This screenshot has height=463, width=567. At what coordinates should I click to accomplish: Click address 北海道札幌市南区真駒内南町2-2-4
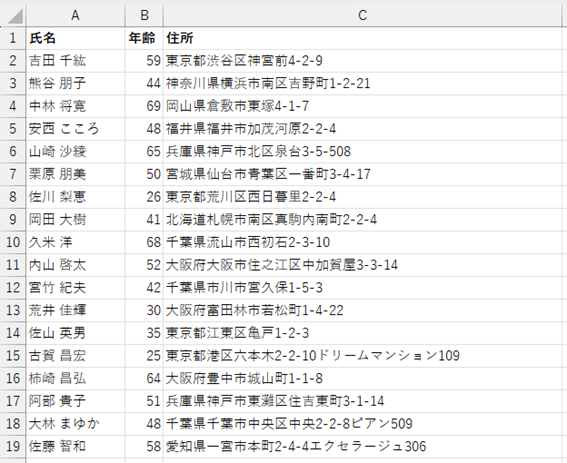[362, 220]
